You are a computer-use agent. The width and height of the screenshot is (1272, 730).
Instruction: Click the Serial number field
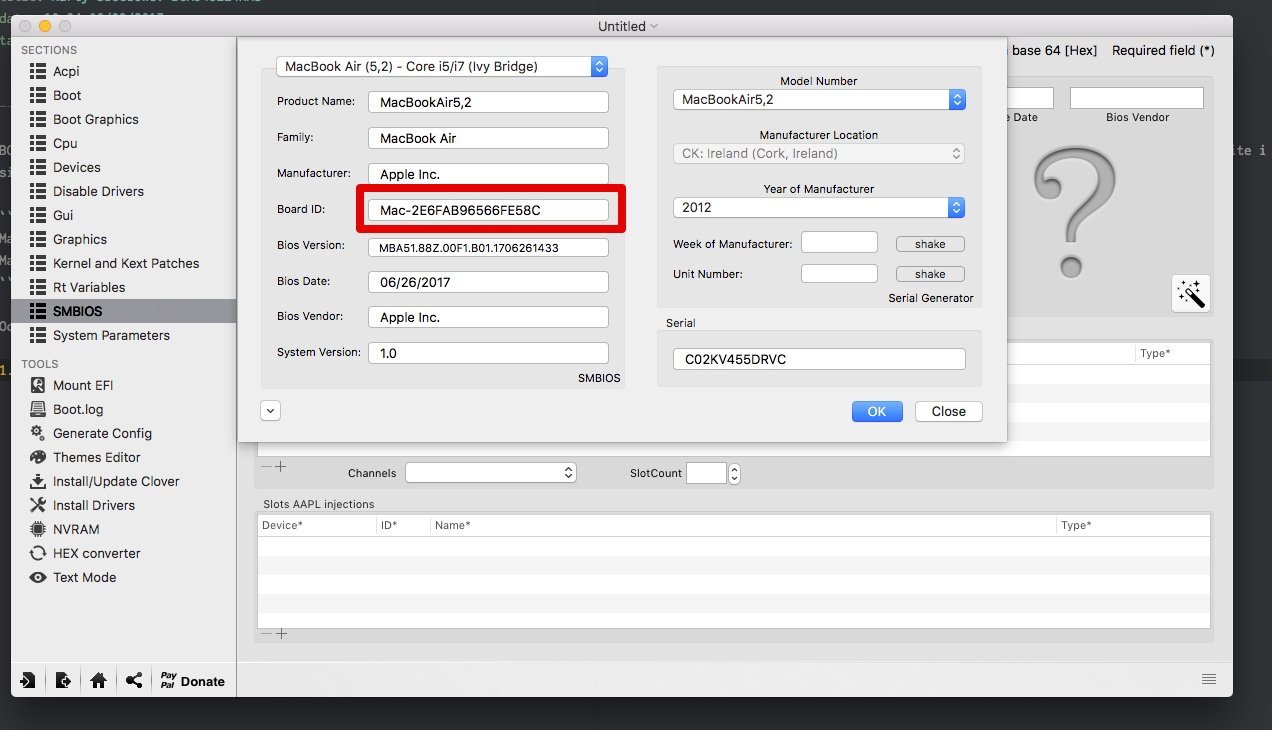[x=819, y=359]
